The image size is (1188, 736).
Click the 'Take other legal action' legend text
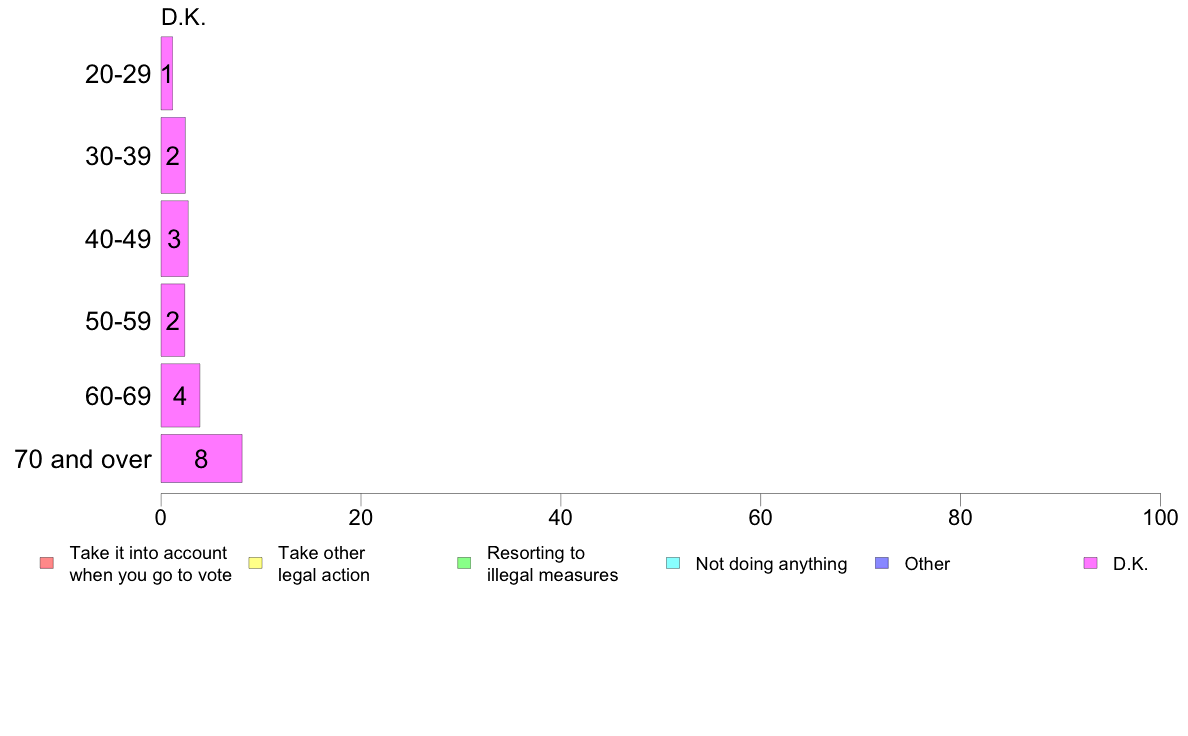coord(324,564)
